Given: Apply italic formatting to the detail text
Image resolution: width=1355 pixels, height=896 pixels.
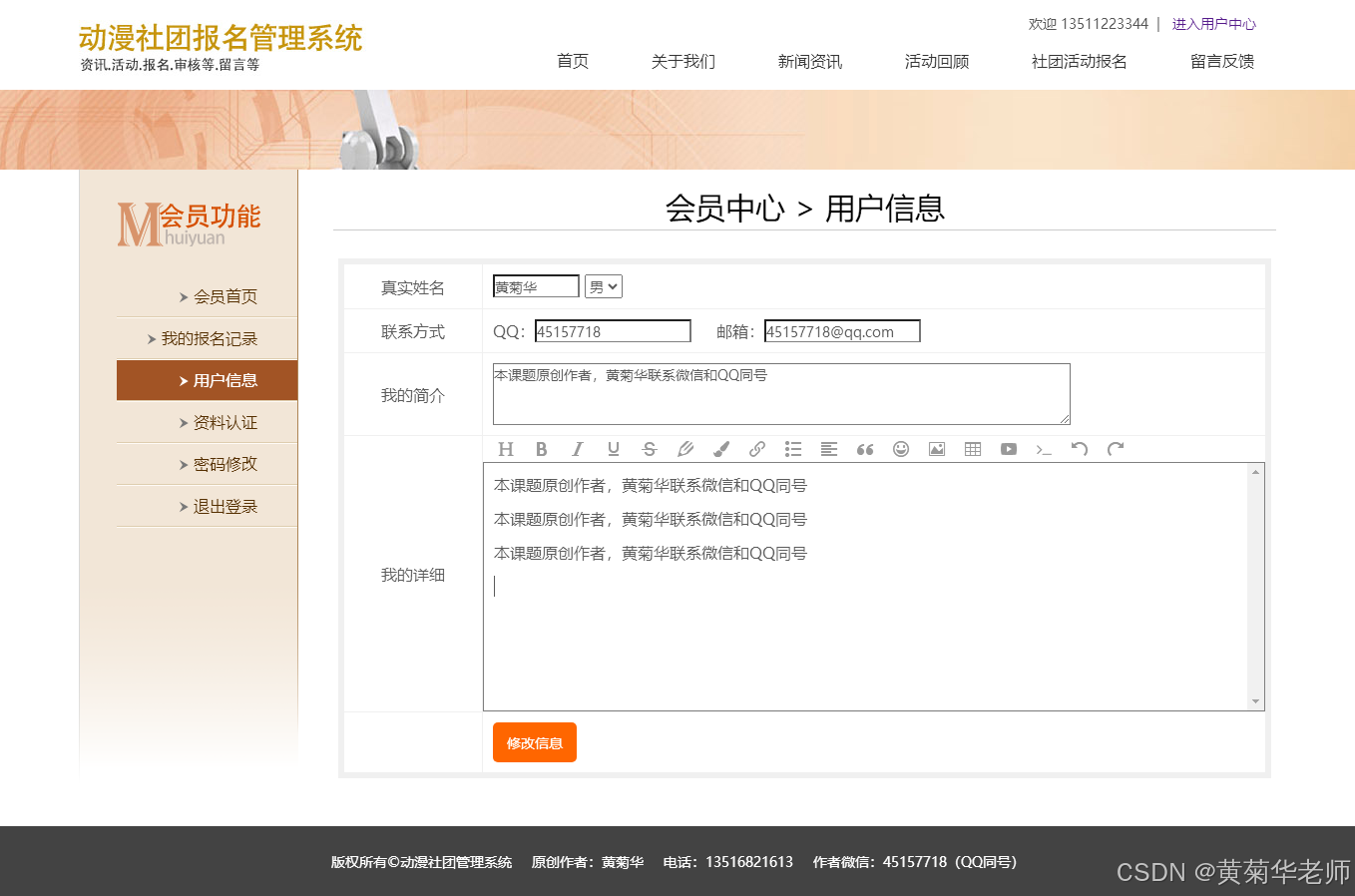Looking at the screenshot, I should coord(578,449).
